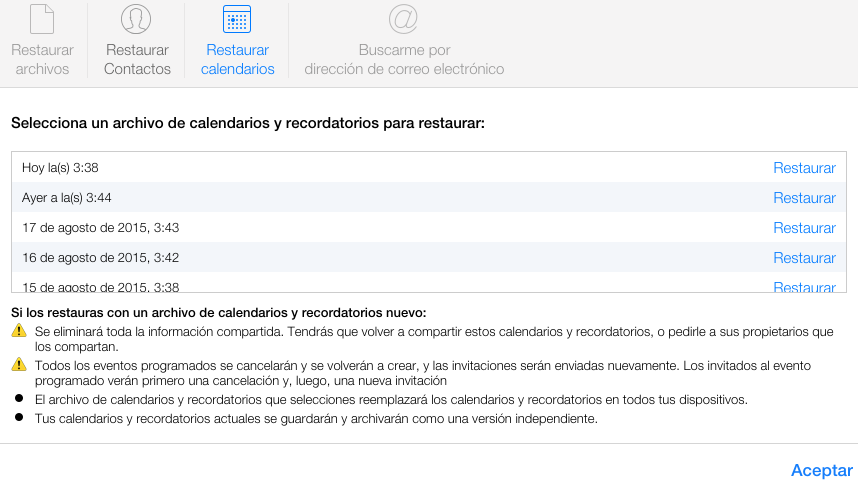Select the 'Hoy la(s) 3:38' row text
Viewport: 858px width, 486px height.
click(60, 168)
